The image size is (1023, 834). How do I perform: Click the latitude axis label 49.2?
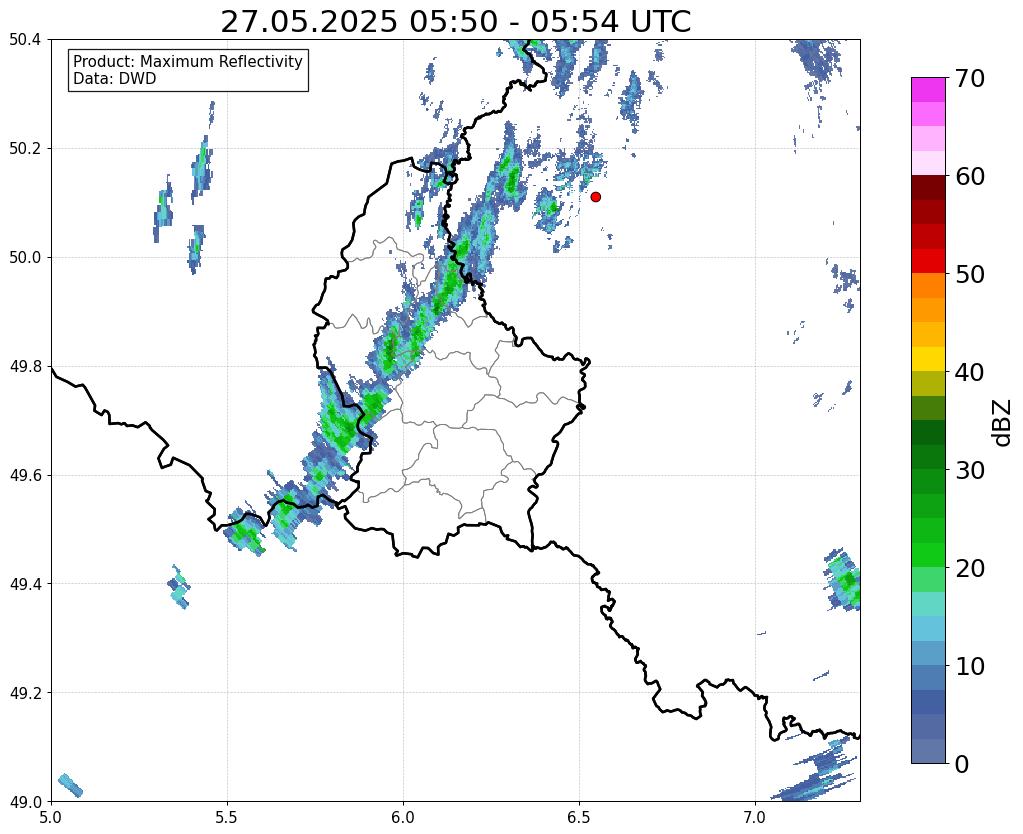click(25, 692)
